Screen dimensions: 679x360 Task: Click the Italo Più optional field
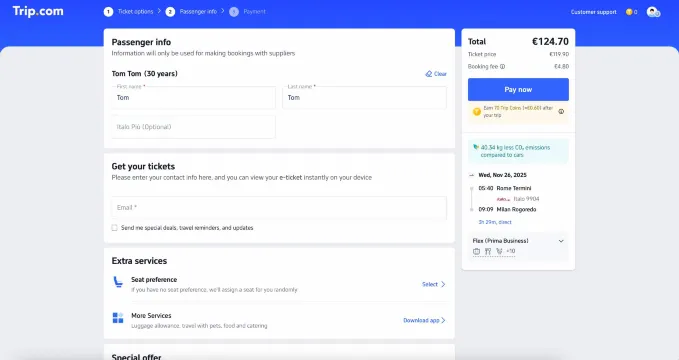193,127
